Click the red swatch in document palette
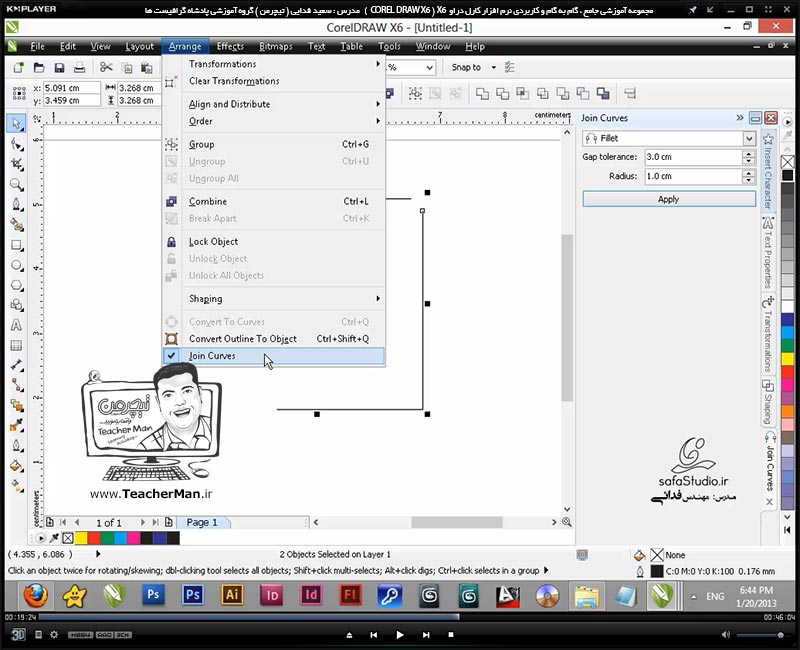This screenshot has height=650, width=800. (x=94, y=538)
